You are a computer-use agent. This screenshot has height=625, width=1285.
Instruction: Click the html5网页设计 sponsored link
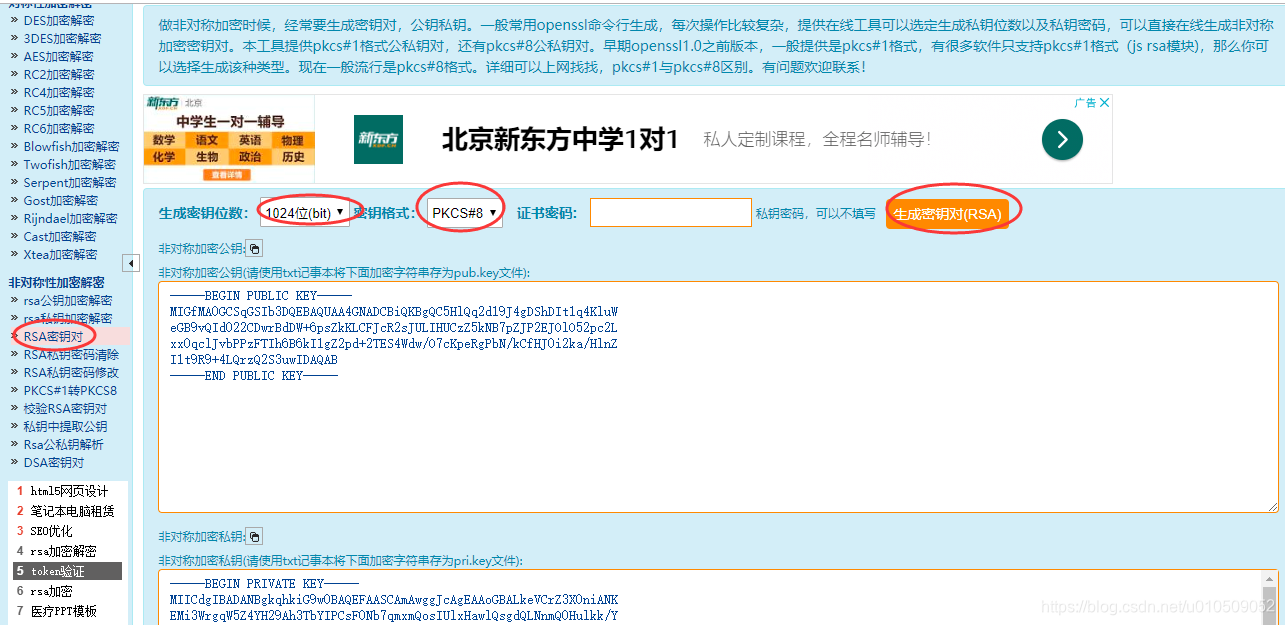[69, 491]
